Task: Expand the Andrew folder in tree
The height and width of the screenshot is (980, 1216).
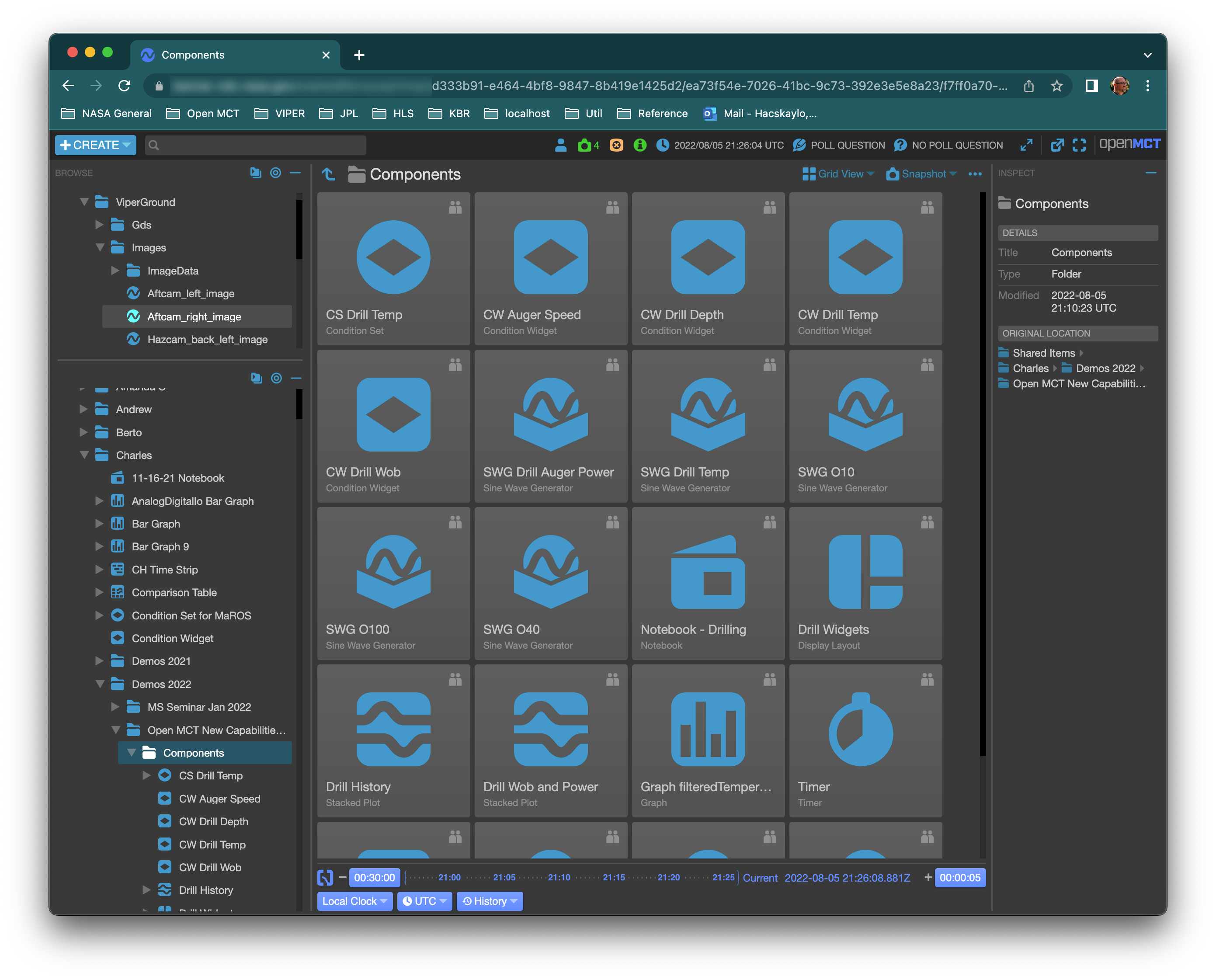Action: 83,409
